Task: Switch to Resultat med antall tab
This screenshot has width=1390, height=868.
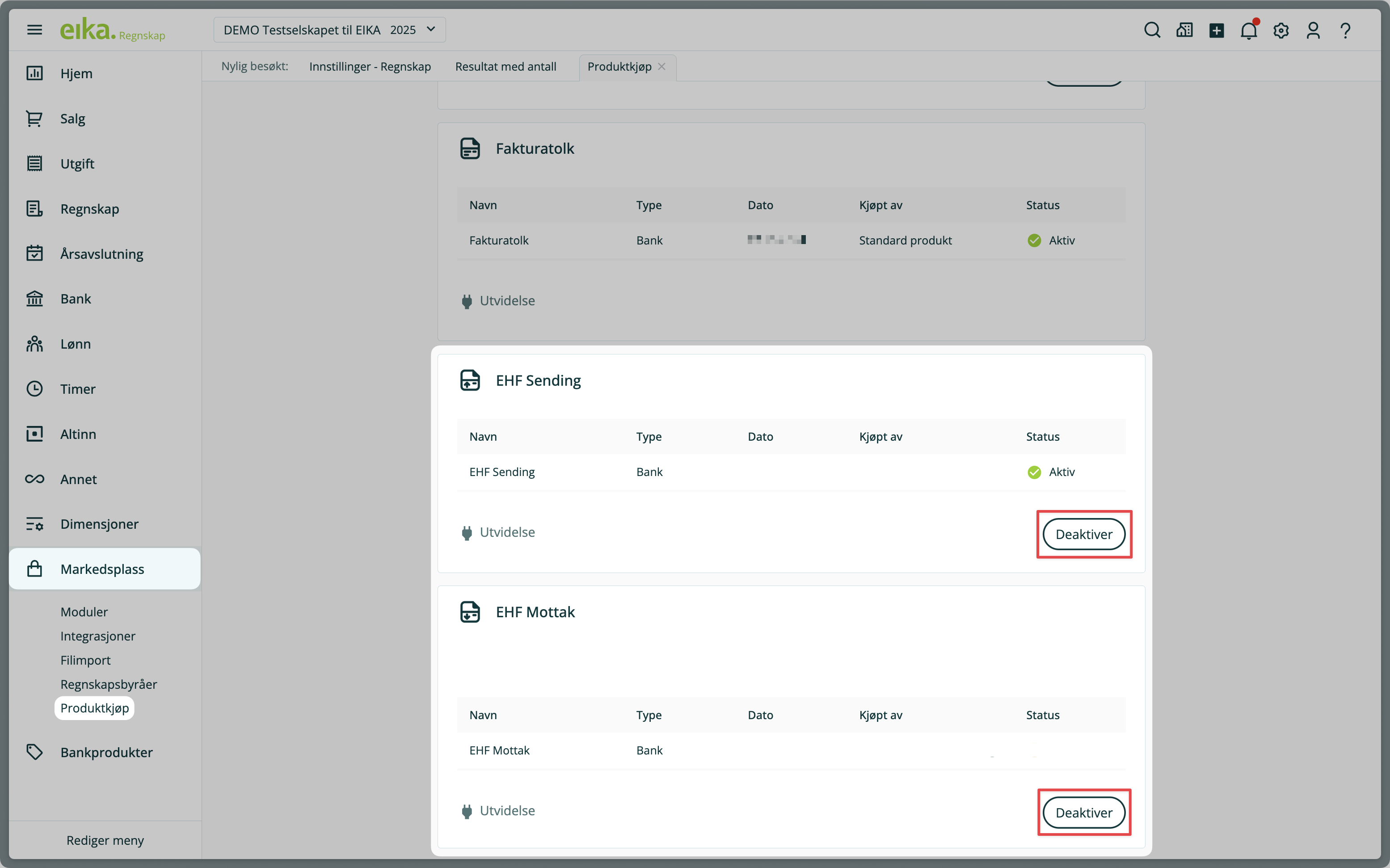Action: coord(505,67)
